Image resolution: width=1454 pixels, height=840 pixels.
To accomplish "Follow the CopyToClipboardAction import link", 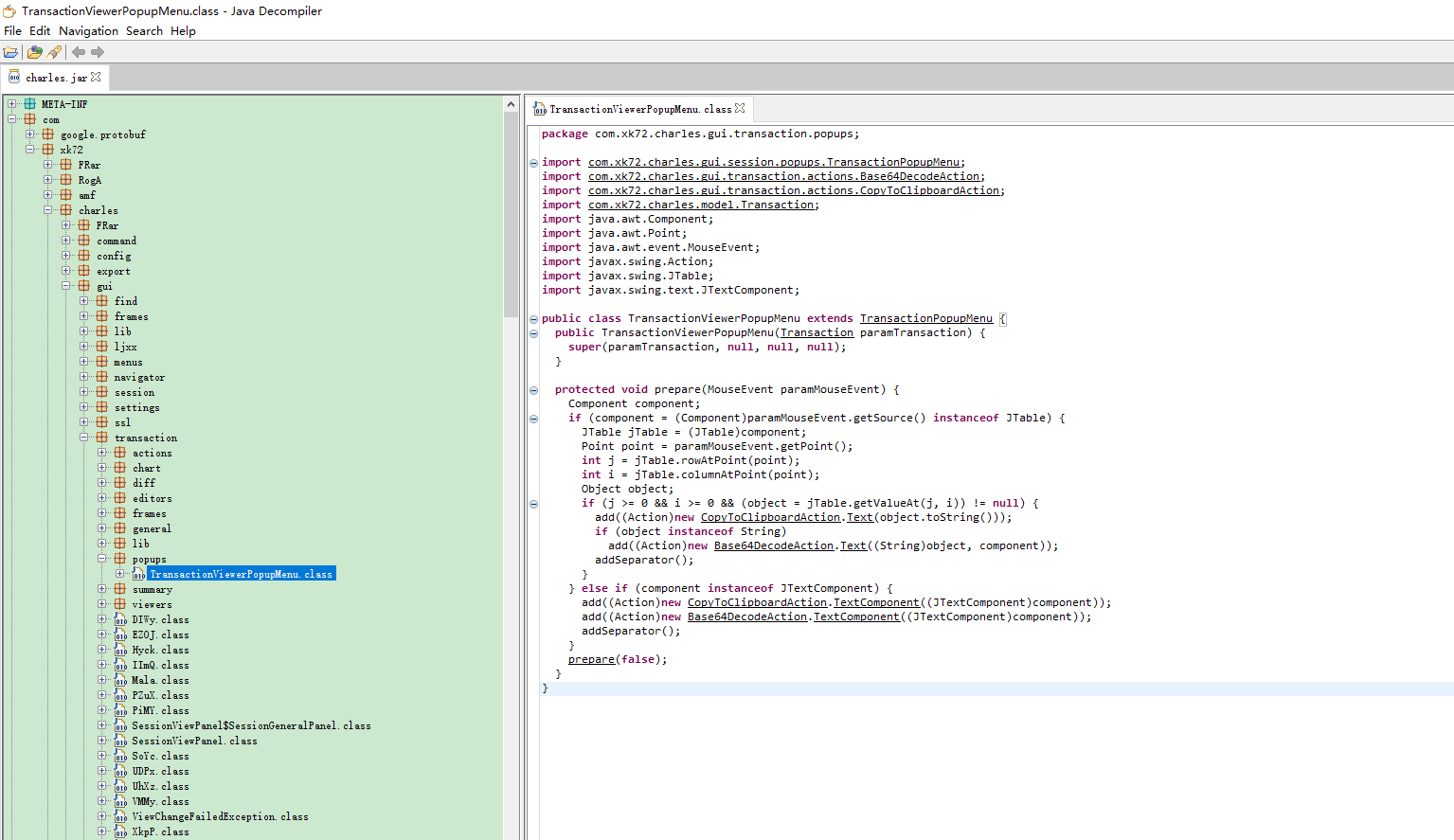I will pyautogui.click(x=793, y=190).
